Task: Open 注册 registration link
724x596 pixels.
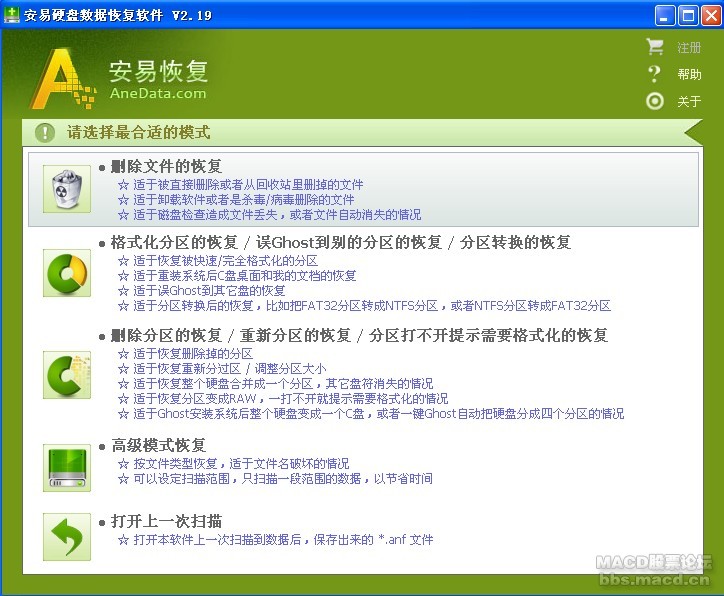Action: tap(689, 48)
